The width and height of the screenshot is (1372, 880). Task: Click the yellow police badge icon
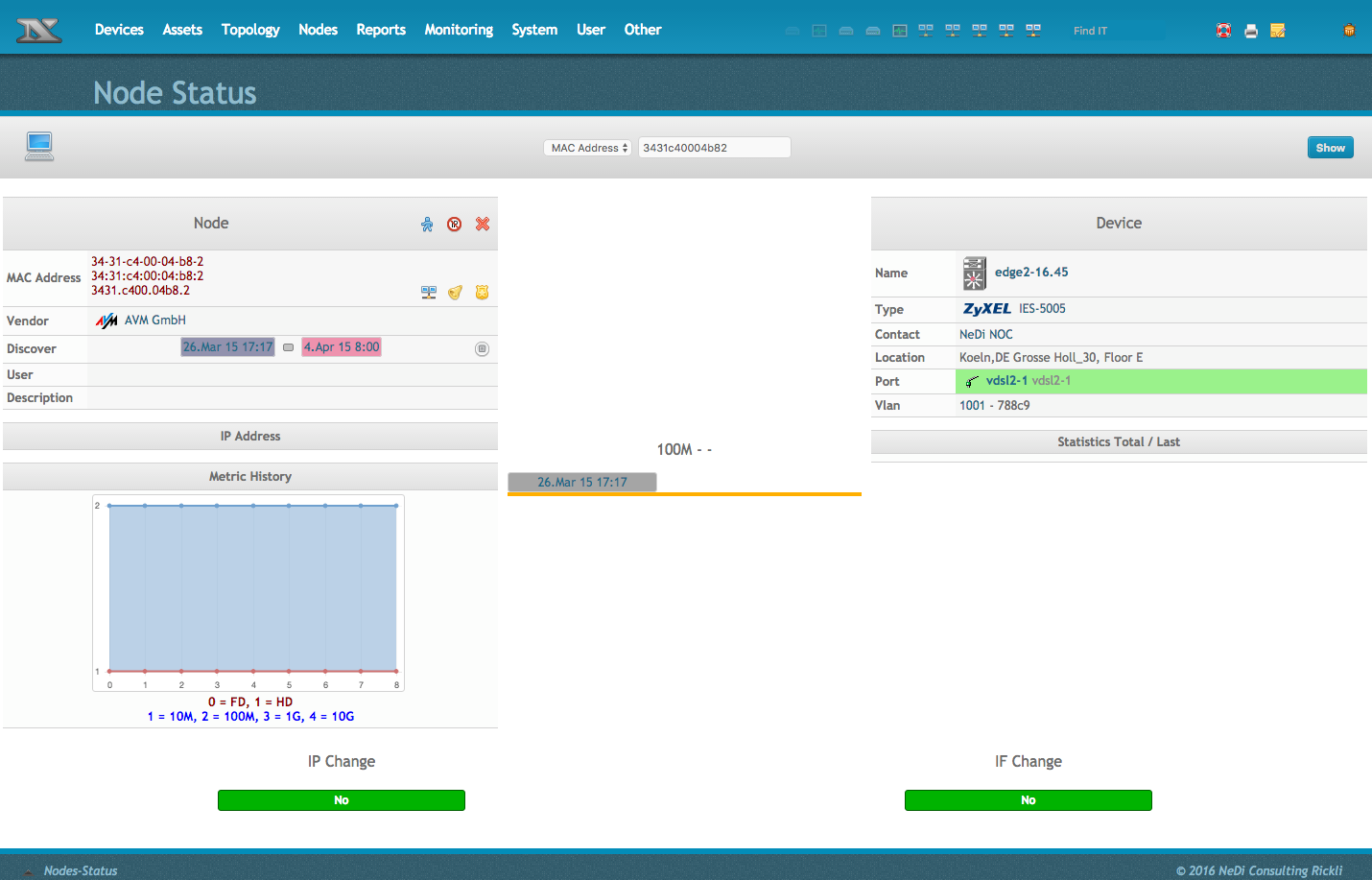[483, 292]
